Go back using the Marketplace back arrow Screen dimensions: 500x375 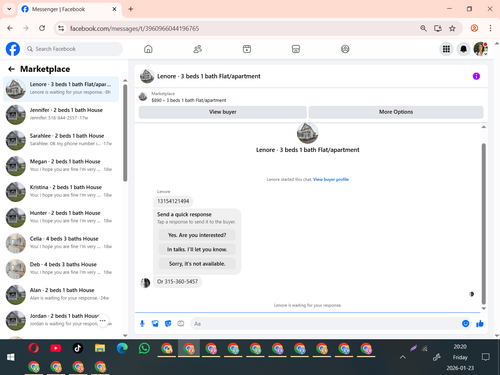11,69
